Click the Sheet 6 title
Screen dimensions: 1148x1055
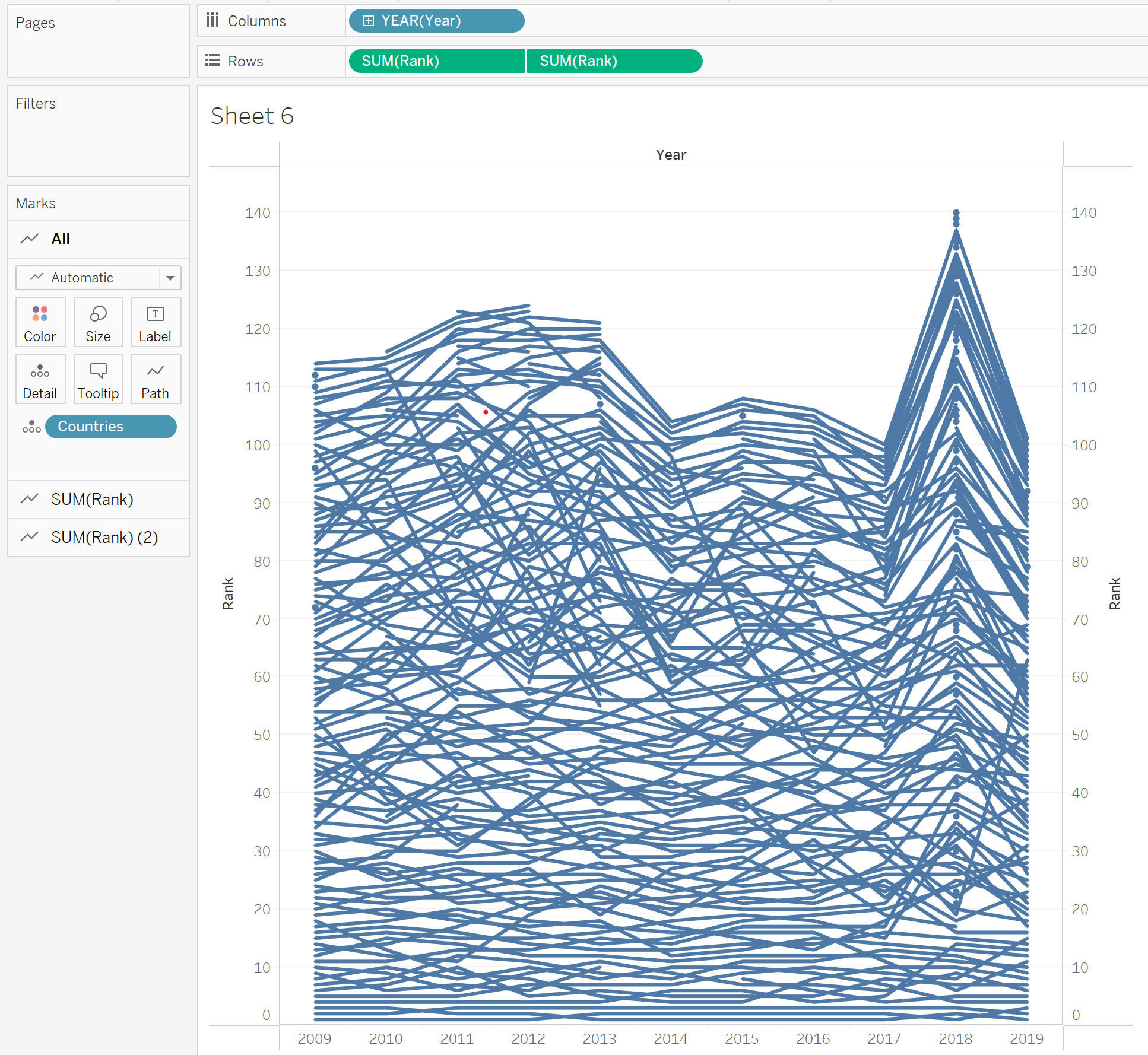click(x=252, y=116)
